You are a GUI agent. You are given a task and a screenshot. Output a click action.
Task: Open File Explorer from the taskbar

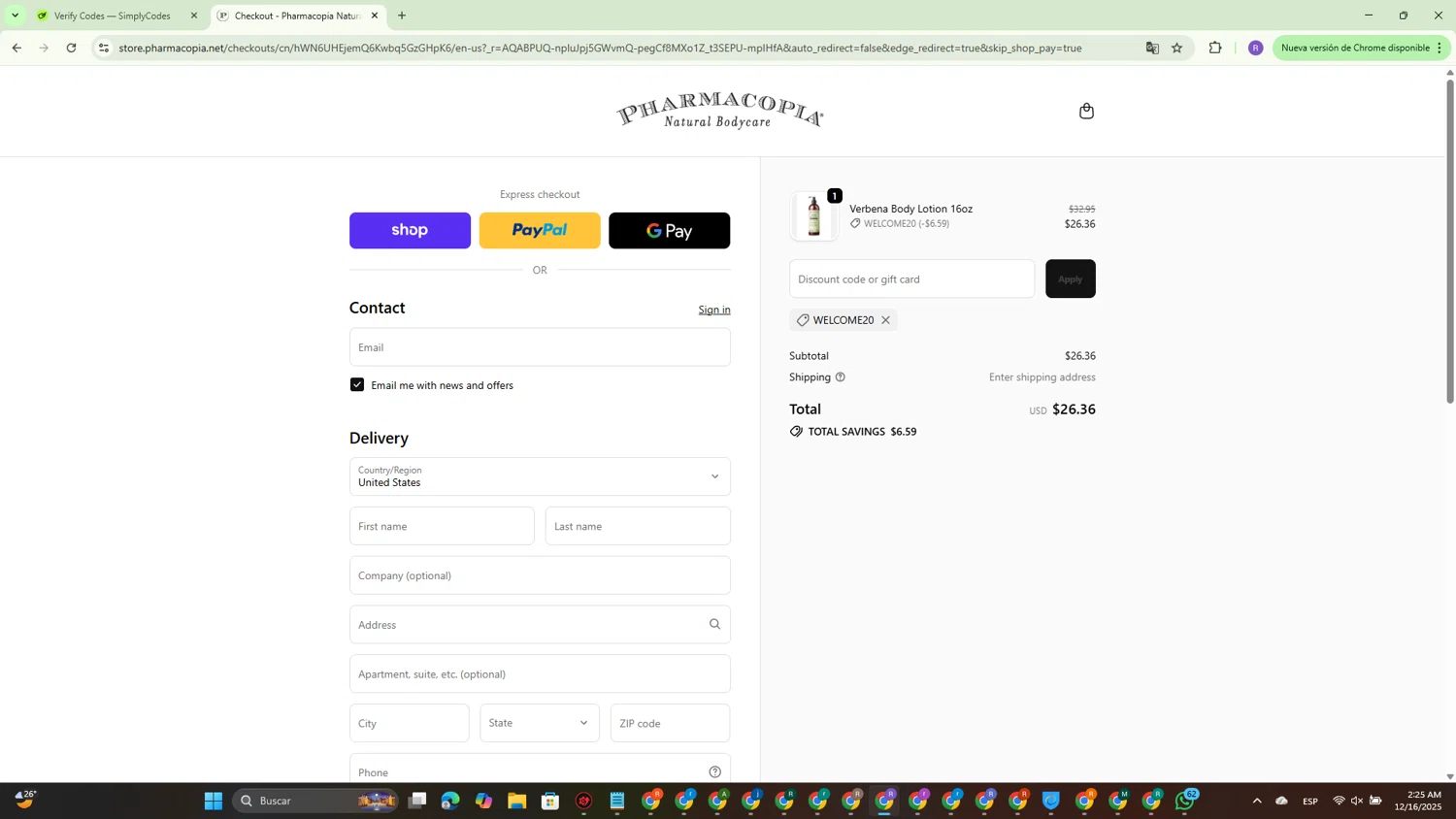[x=516, y=801]
